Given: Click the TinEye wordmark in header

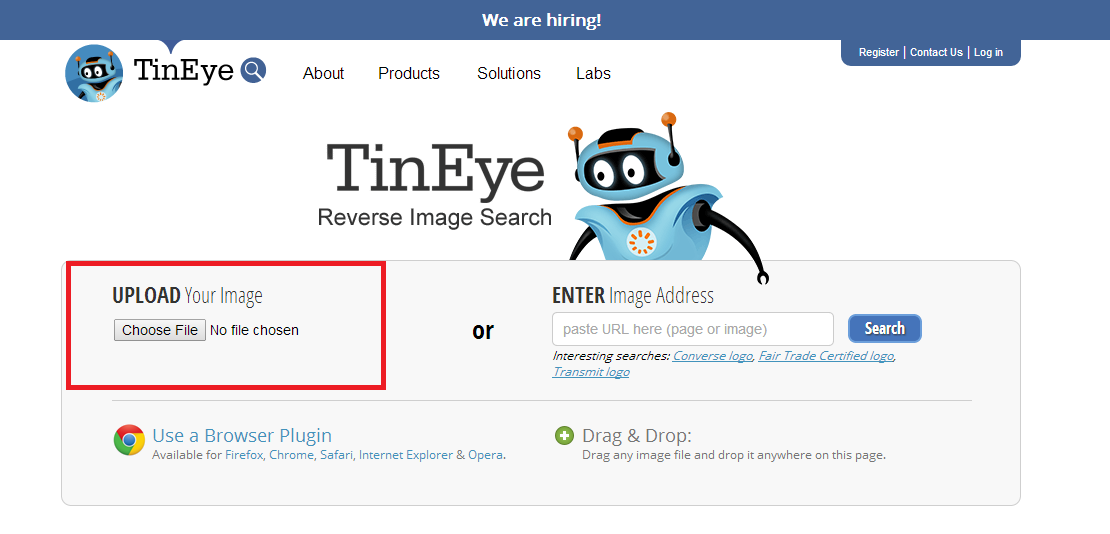Looking at the screenshot, I should point(183,71).
